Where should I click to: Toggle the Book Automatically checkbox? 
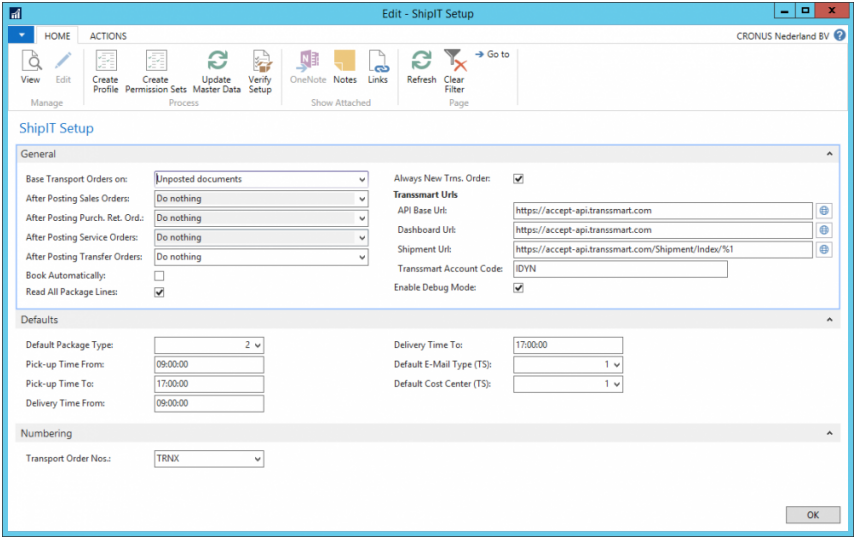[x=159, y=275]
